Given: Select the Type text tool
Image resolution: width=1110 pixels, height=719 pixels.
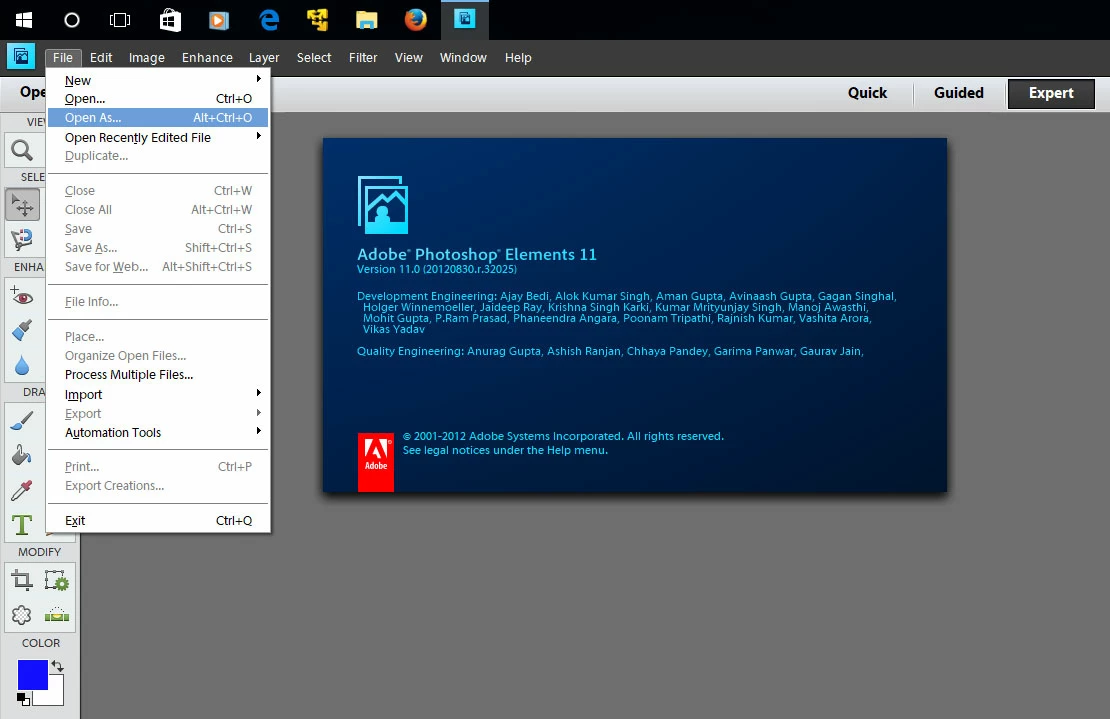Looking at the screenshot, I should (22, 524).
